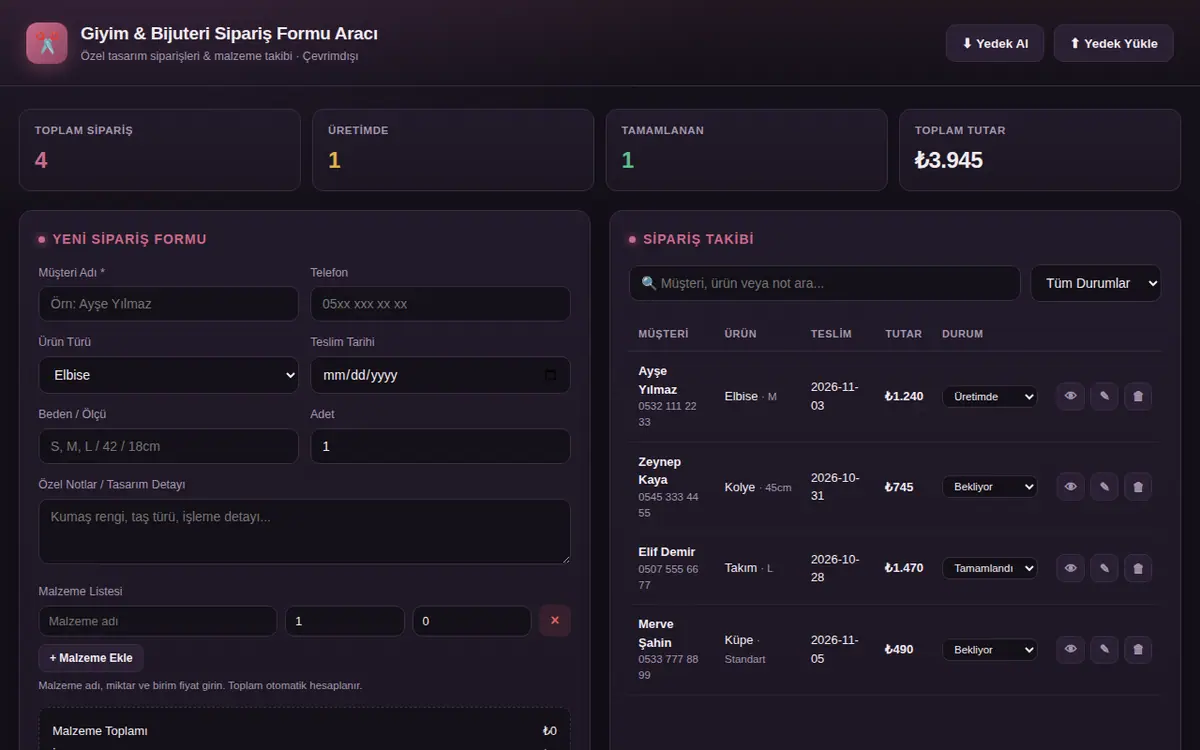Add a material with Malzeme Ekle

coord(91,658)
